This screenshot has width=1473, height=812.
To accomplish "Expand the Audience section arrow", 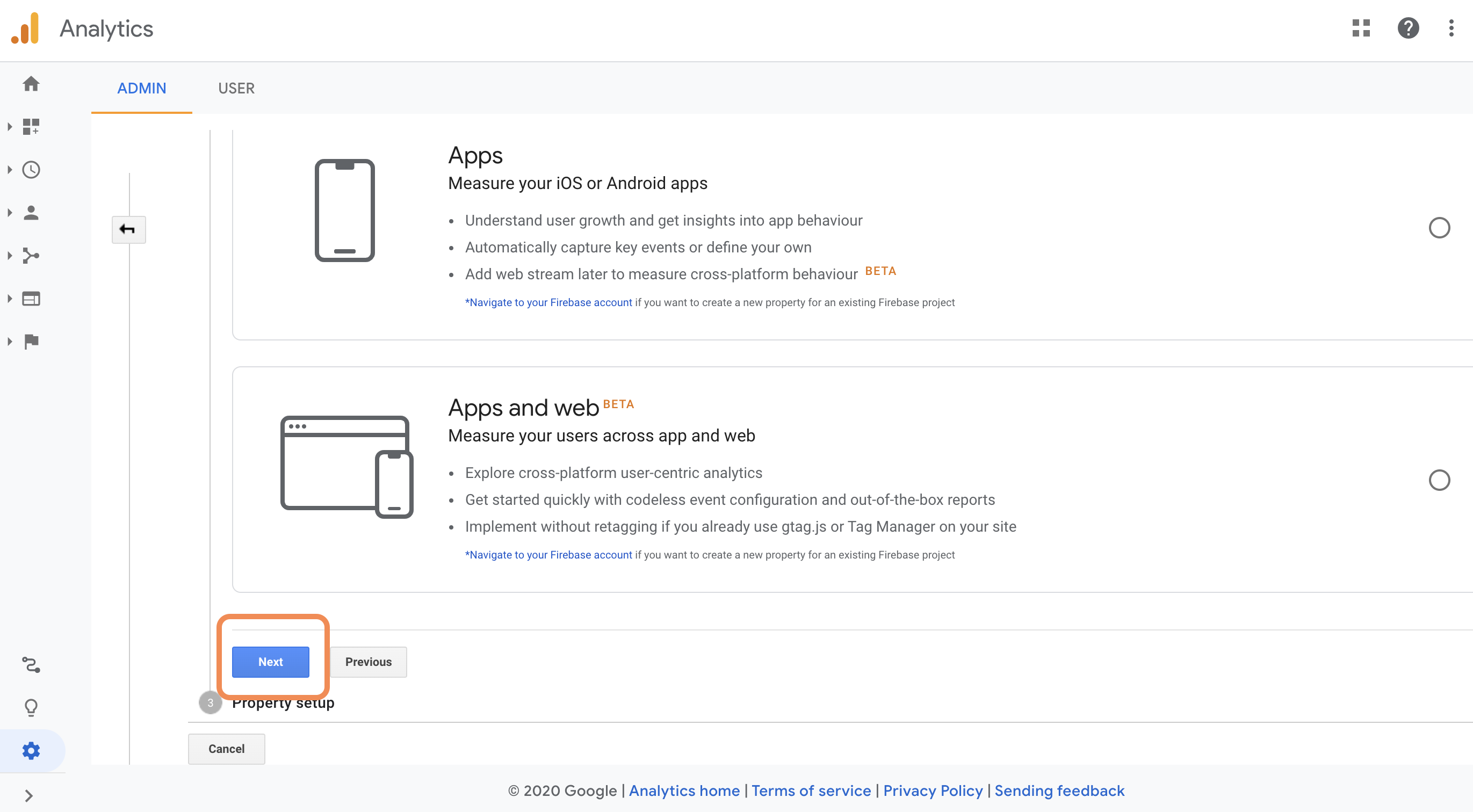I will coord(10,213).
